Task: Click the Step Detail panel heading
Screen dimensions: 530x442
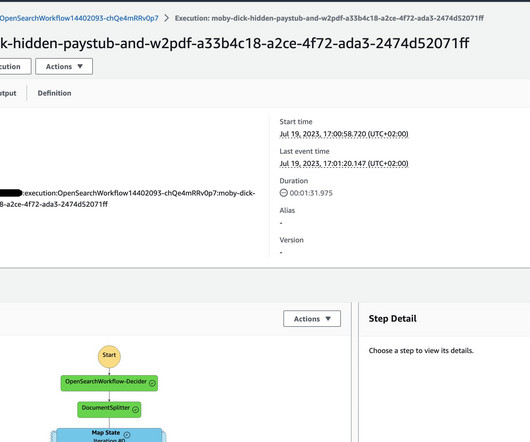Action: tap(392, 318)
